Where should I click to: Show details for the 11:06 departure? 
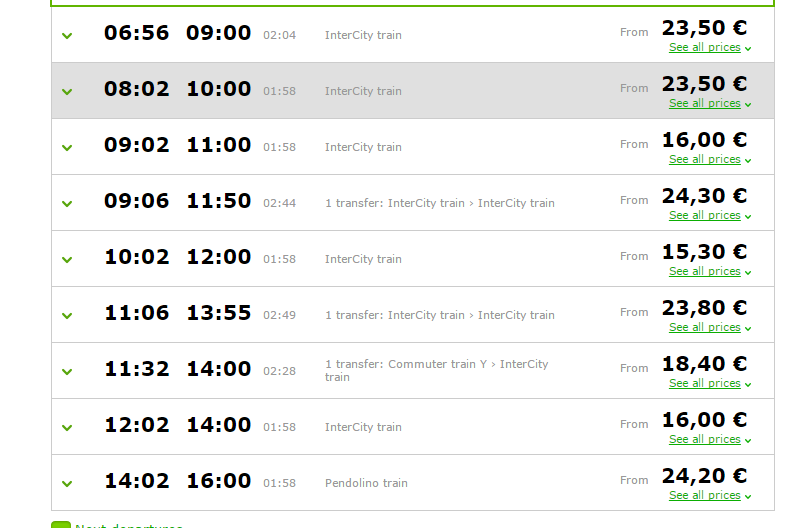(x=67, y=316)
